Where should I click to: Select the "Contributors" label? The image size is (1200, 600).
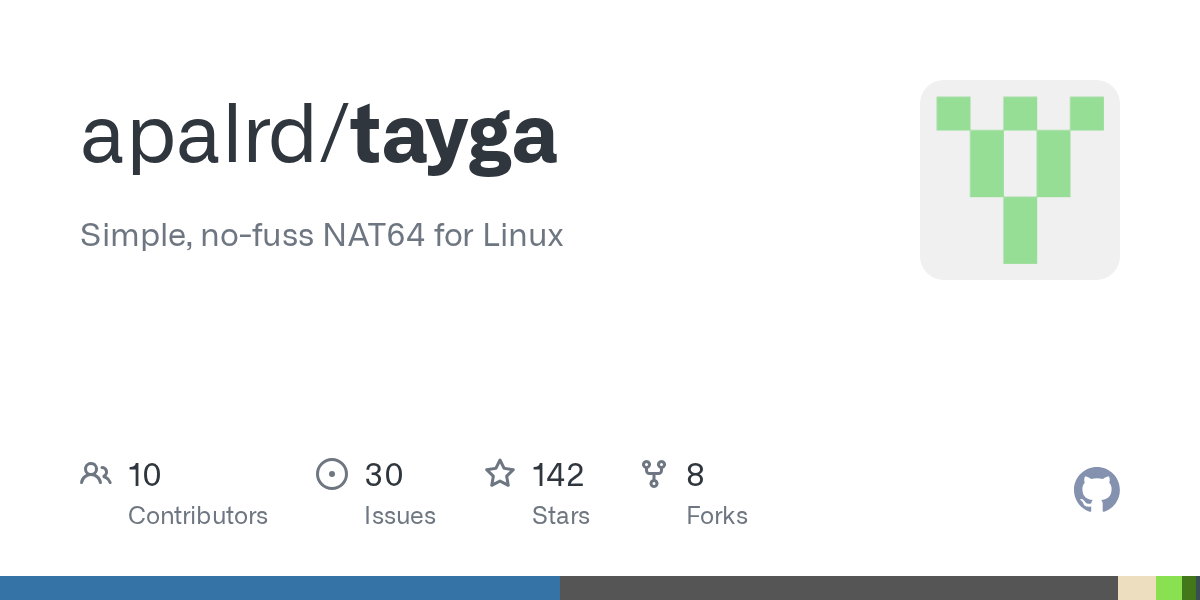point(198,516)
